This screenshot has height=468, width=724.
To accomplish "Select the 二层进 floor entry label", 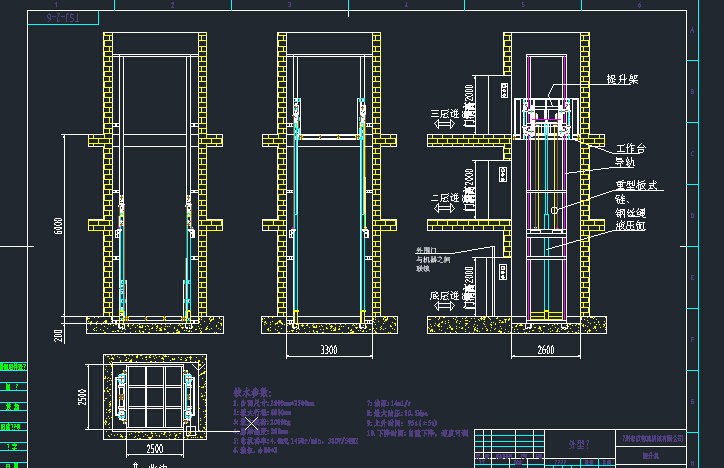I will 445,198.
